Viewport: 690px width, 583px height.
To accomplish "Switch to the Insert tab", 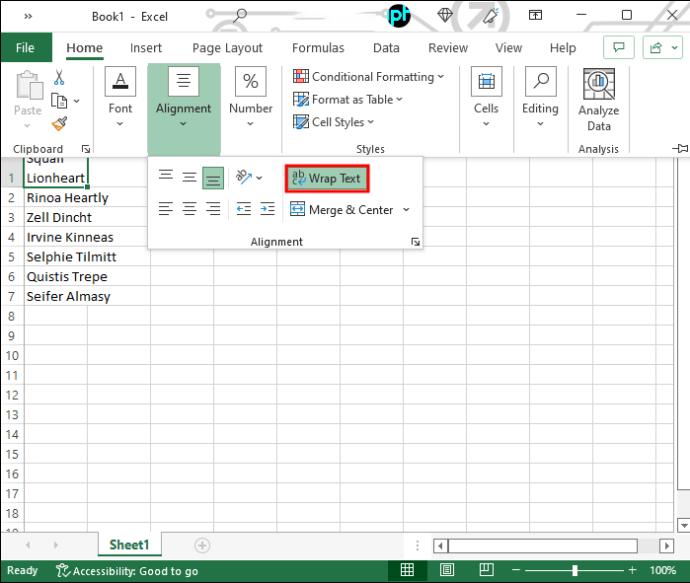I will click(146, 48).
